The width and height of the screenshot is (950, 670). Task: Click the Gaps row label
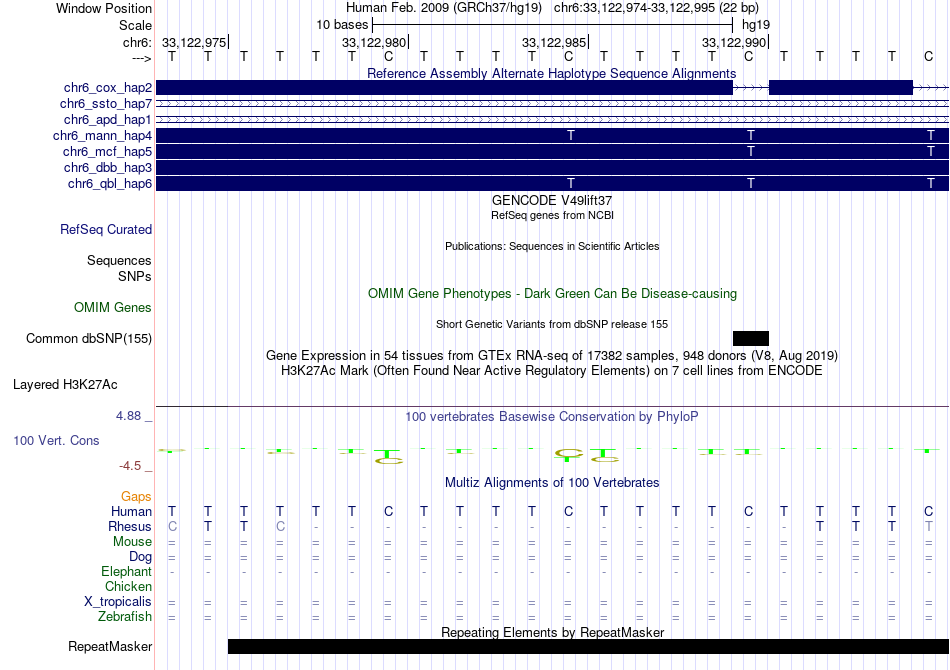136,497
